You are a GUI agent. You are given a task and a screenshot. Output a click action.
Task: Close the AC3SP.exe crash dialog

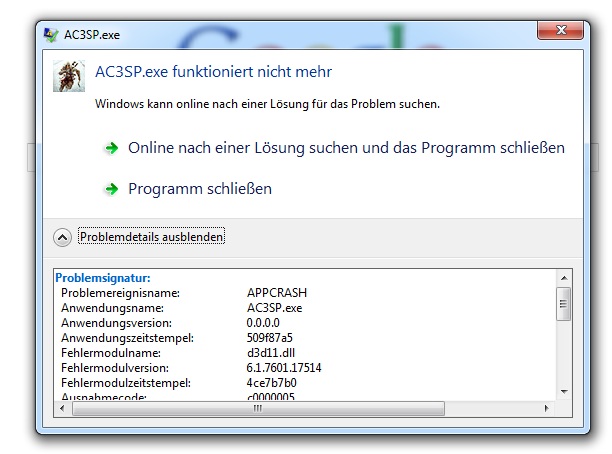pyautogui.click(x=560, y=30)
